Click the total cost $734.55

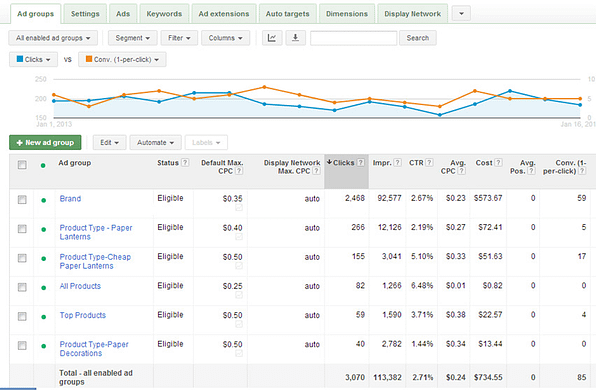(x=488, y=377)
